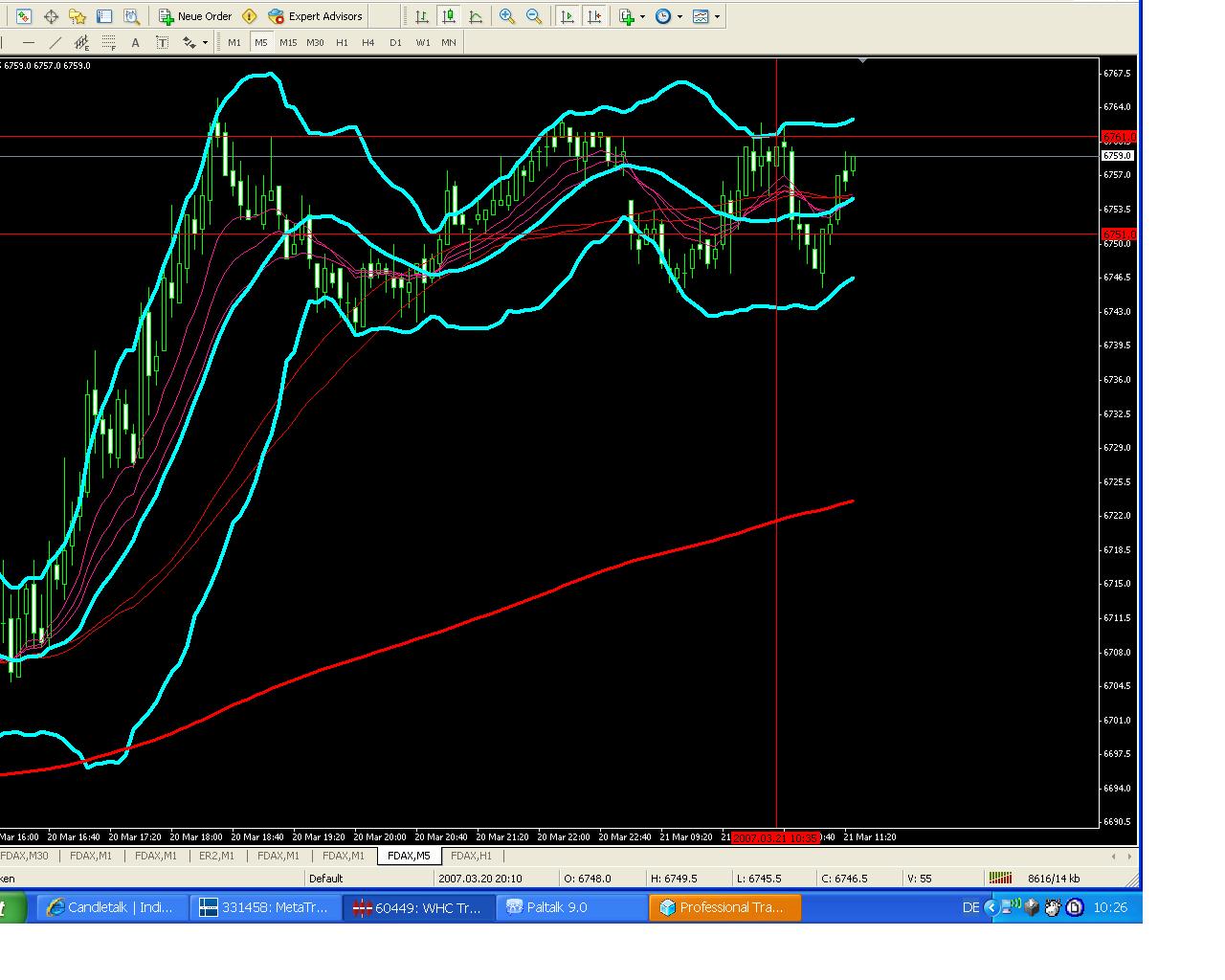Select the text label tool
The height and width of the screenshot is (980, 1225).
(162, 42)
